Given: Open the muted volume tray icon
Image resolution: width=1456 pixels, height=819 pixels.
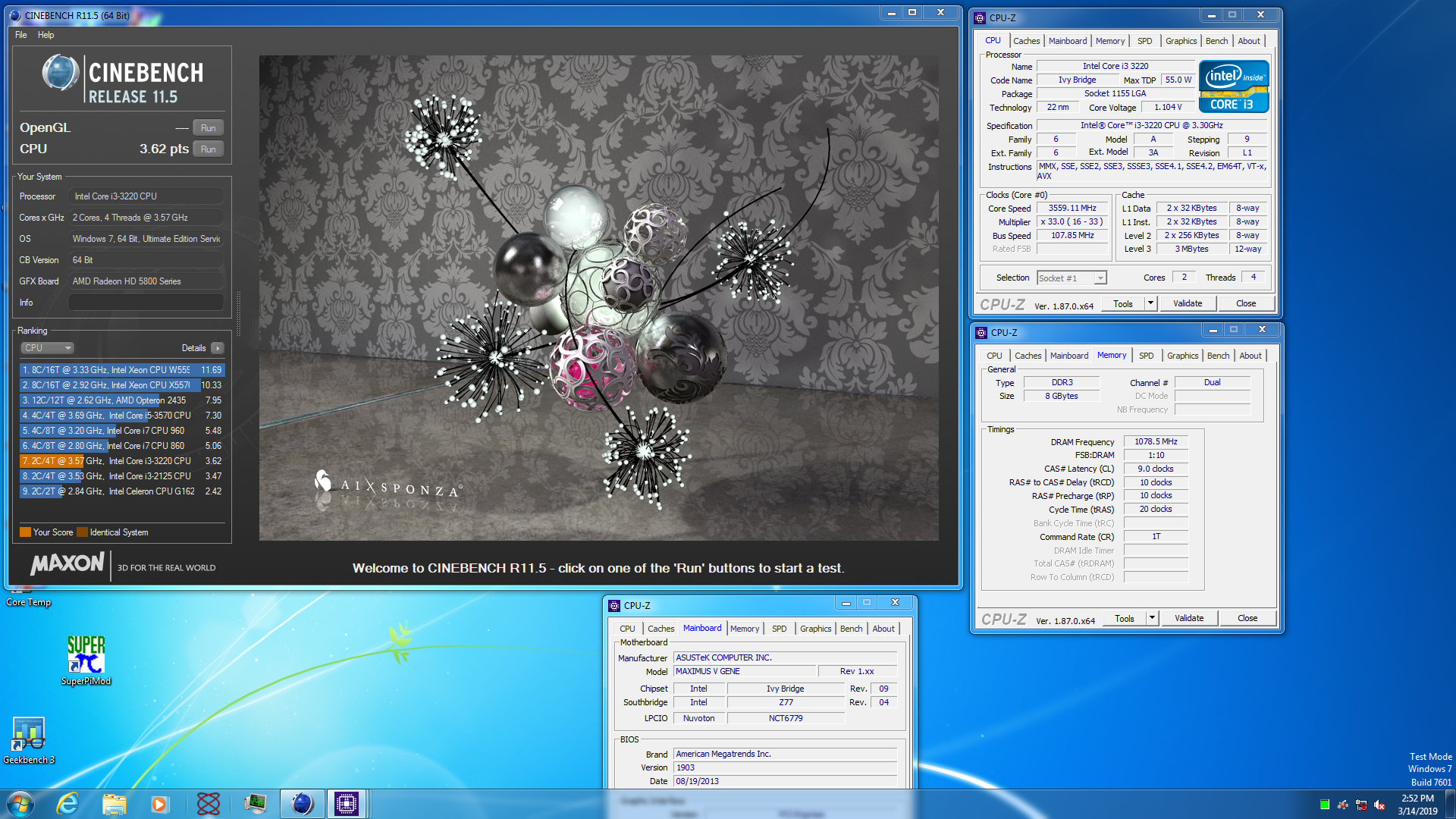Looking at the screenshot, I should pyautogui.click(x=1379, y=805).
